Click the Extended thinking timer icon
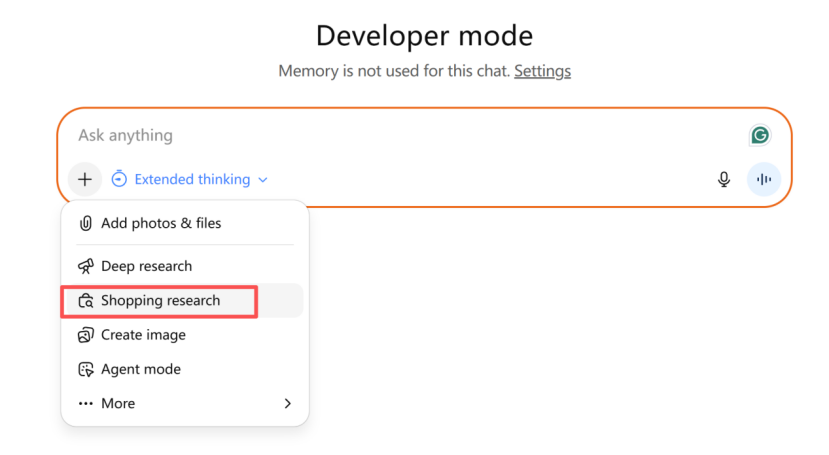829x455 pixels. click(119, 179)
